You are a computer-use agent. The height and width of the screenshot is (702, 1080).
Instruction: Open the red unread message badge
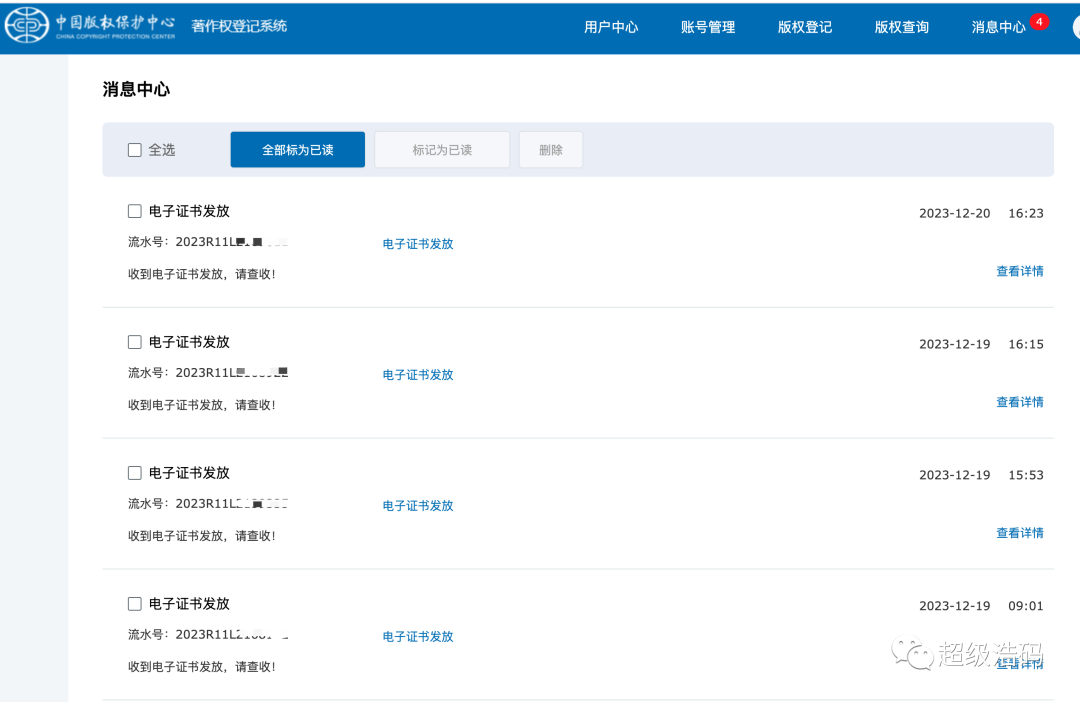tap(1039, 21)
